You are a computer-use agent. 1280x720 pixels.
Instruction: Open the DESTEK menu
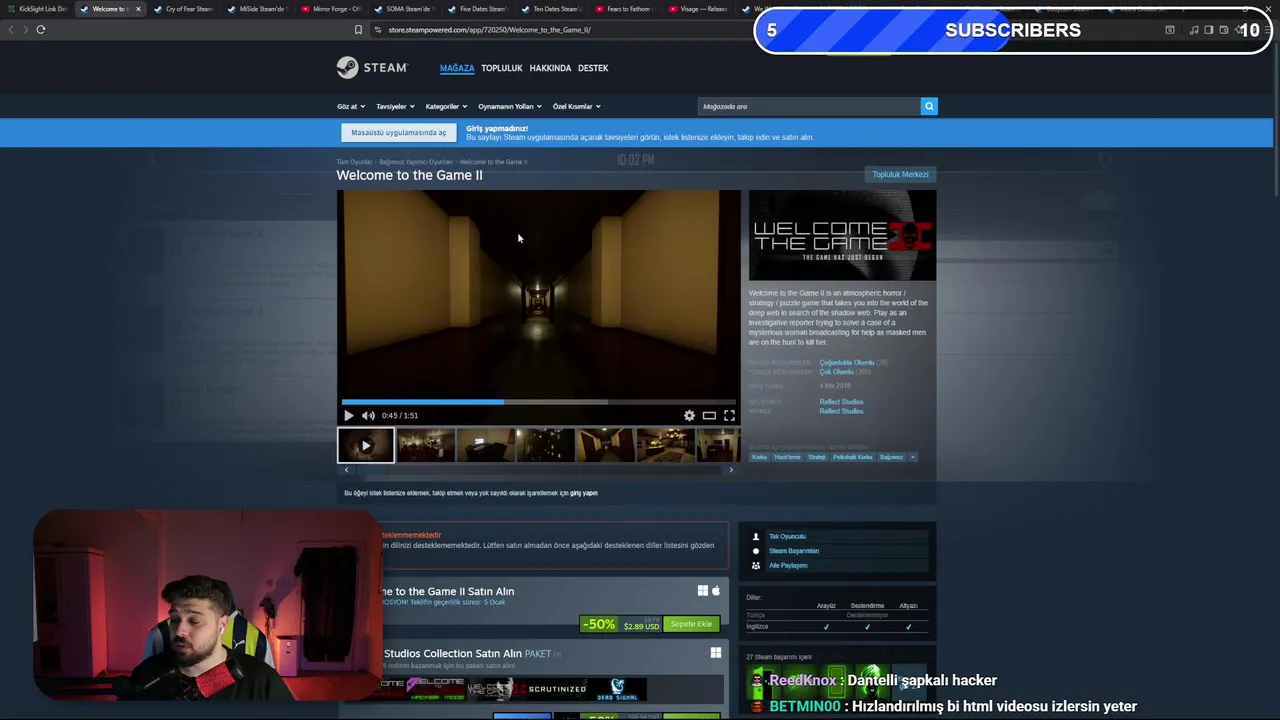[x=593, y=68]
